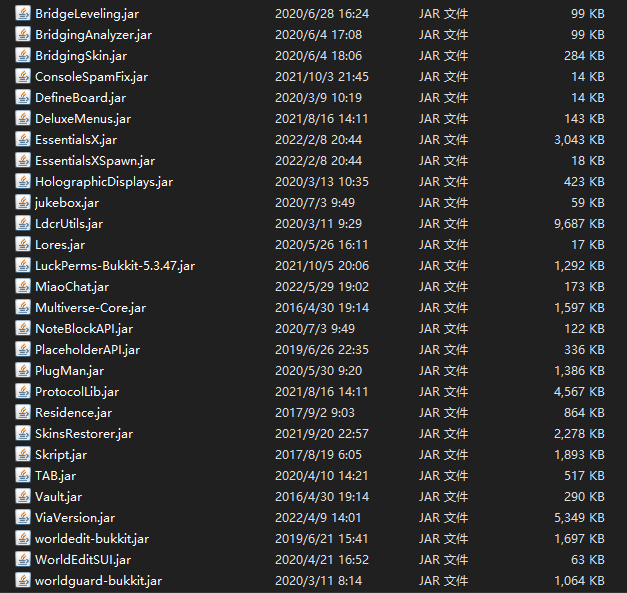The width and height of the screenshot is (627, 593).
Task: Select the file name ViaVersion.jar
Action: click(75, 518)
